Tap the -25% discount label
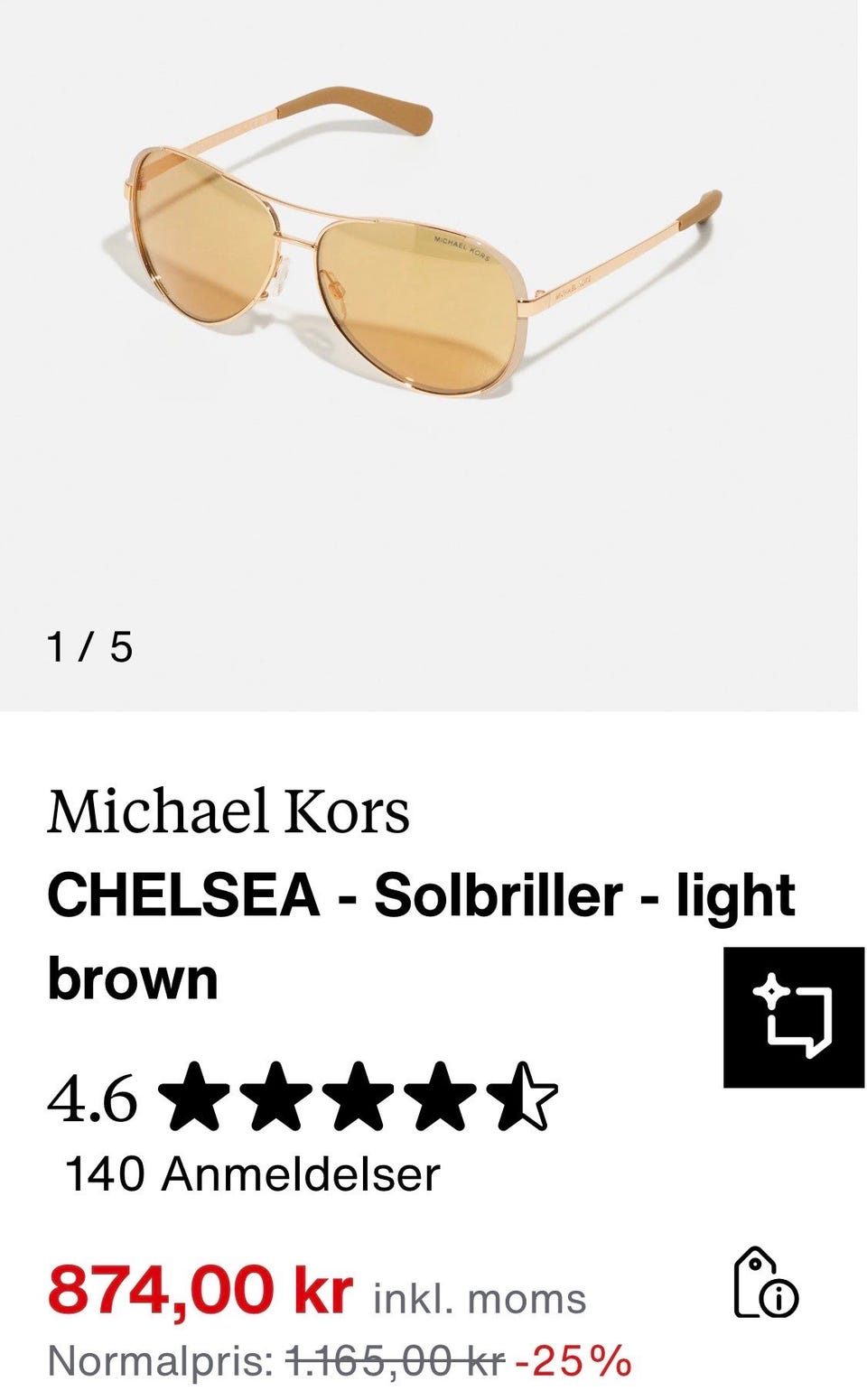This screenshot has width=867, height=1400. 573,1361
